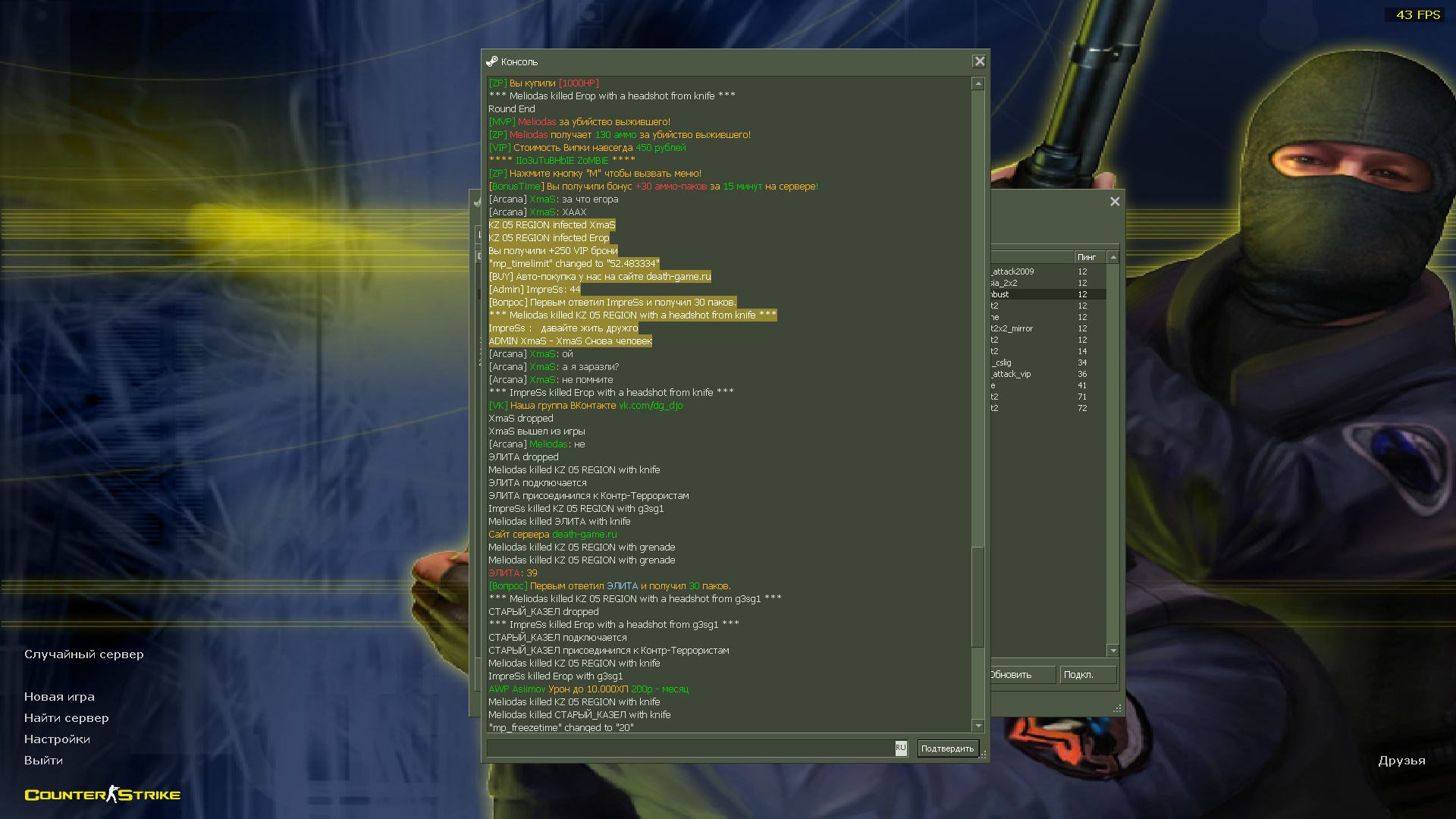Close the server browser window
The height and width of the screenshot is (819, 1456).
coord(1115,202)
